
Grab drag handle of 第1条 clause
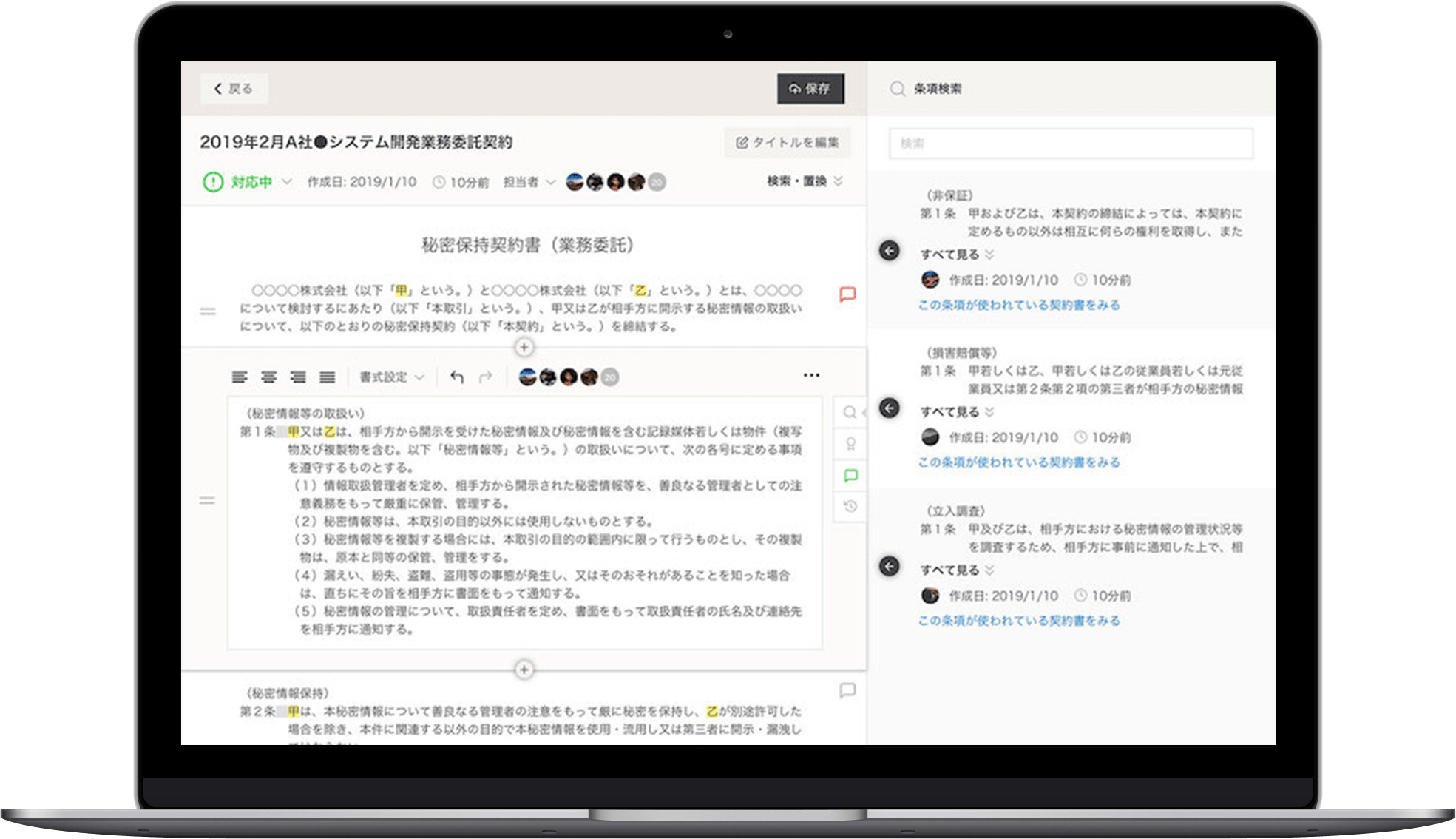click(x=208, y=501)
